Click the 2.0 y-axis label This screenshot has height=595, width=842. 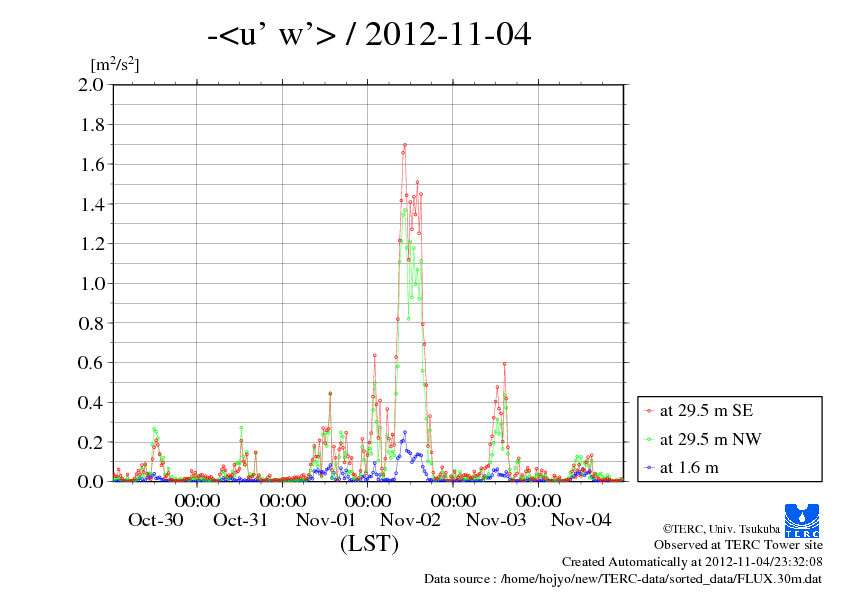[91, 85]
